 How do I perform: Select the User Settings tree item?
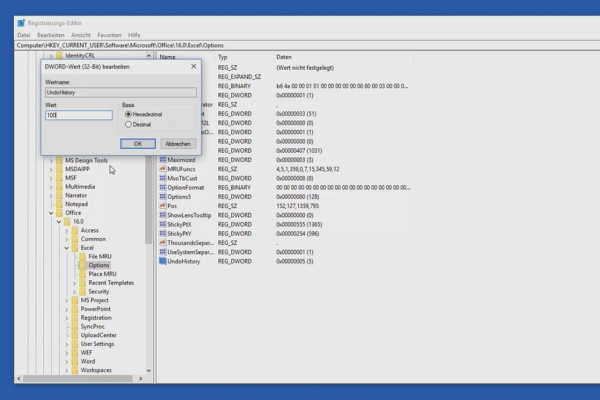tap(97, 344)
